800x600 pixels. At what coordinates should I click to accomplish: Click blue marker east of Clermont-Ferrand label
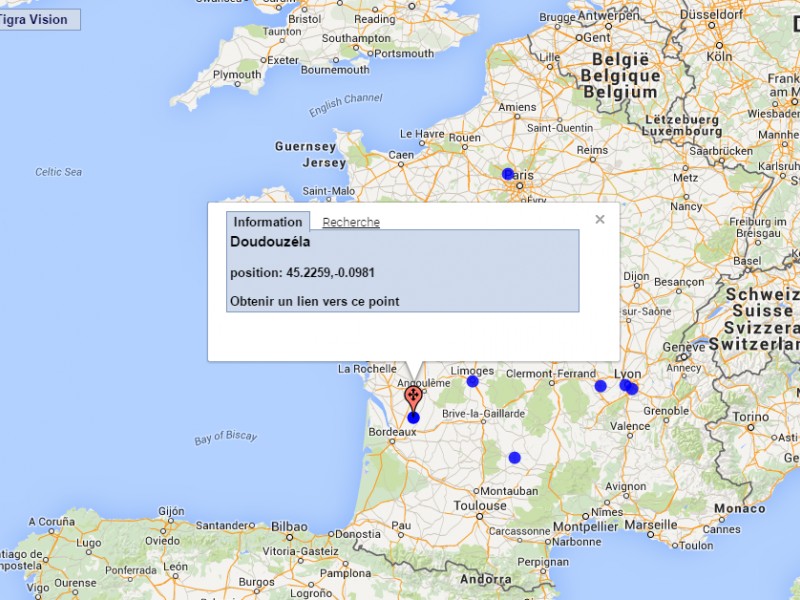tap(600, 386)
